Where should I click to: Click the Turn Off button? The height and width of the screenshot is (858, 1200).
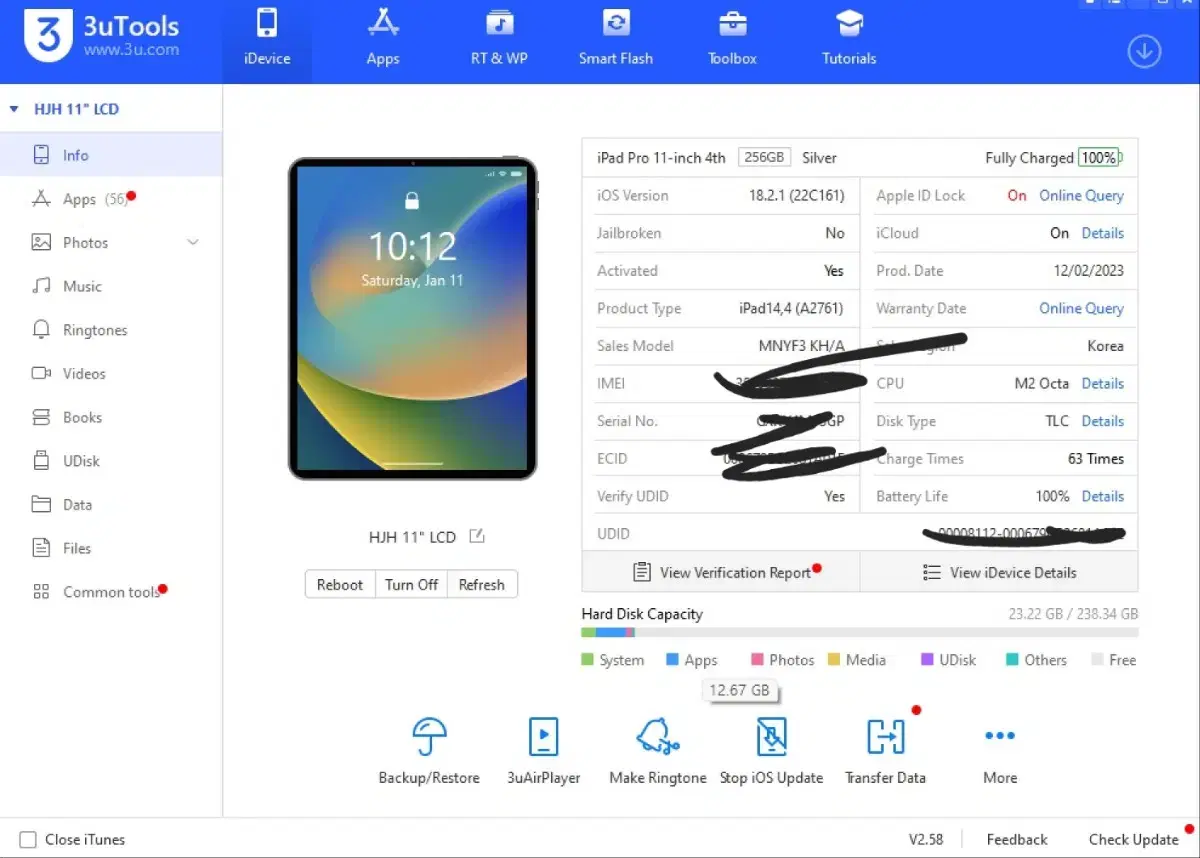coord(411,585)
